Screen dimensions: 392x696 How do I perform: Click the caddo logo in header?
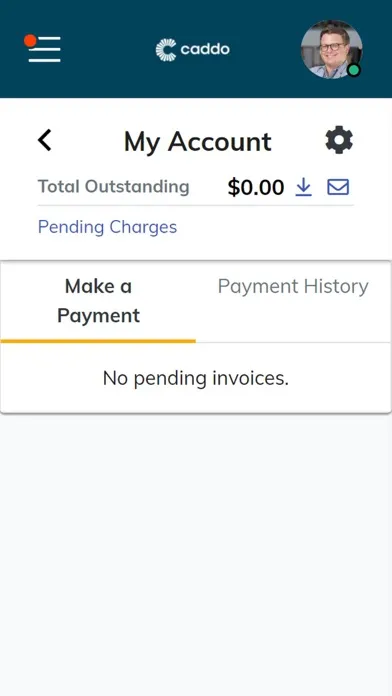(x=193, y=50)
